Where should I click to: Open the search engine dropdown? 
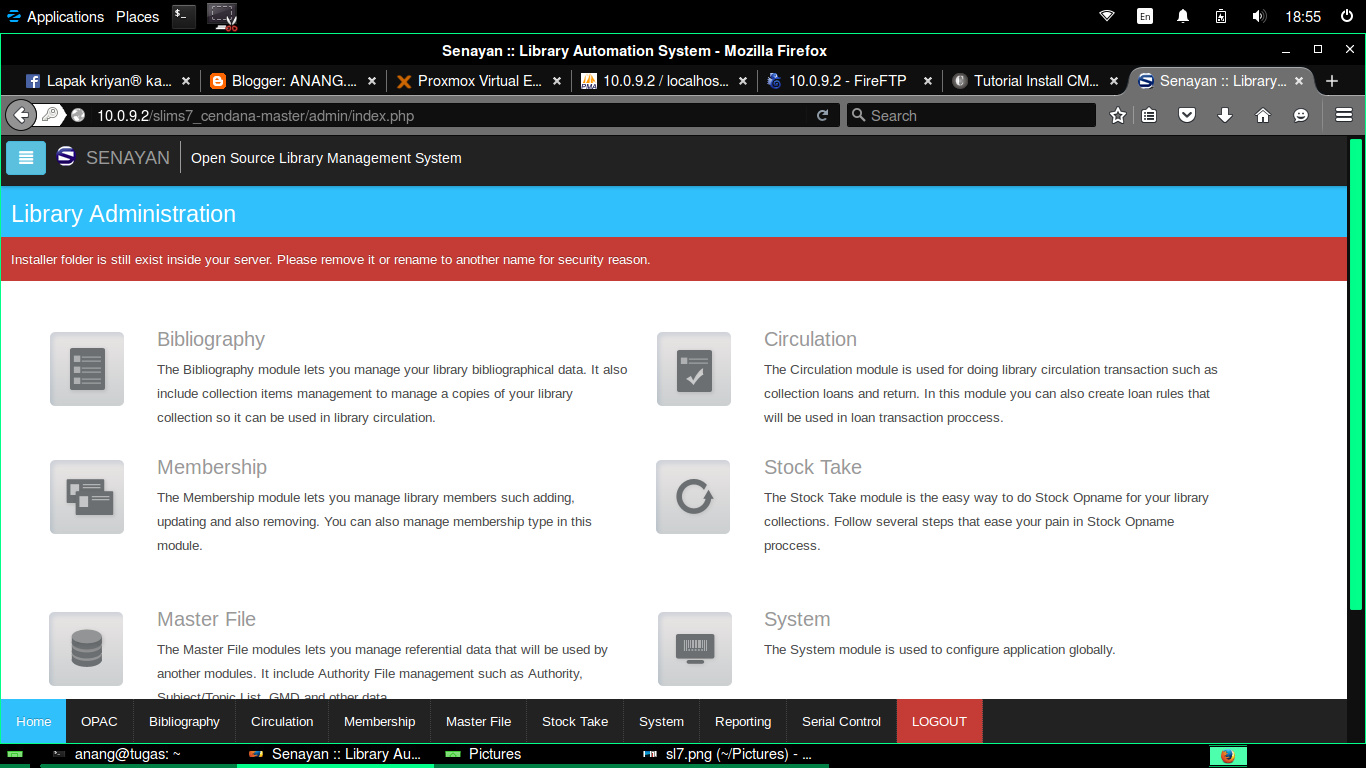pyautogui.click(x=860, y=115)
